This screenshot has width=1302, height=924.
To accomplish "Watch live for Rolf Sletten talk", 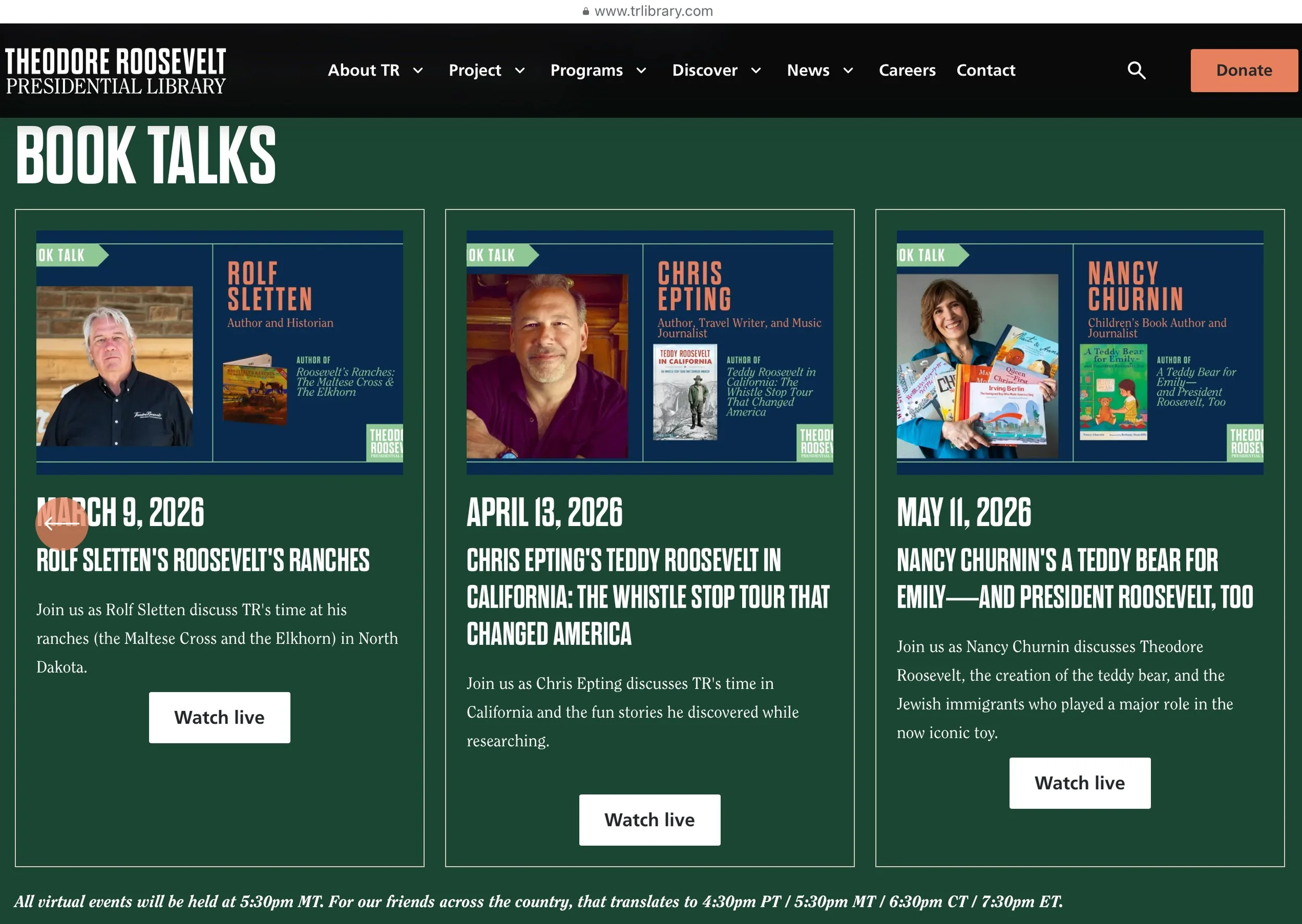I will [219, 717].
